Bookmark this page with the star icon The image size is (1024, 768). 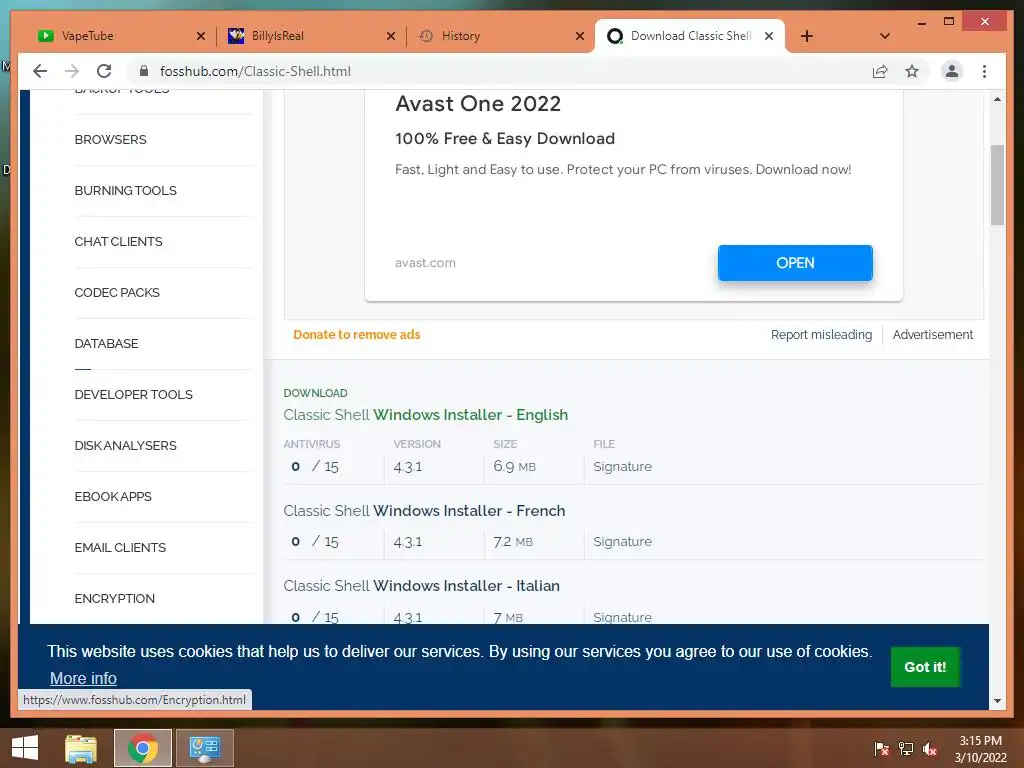point(912,71)
